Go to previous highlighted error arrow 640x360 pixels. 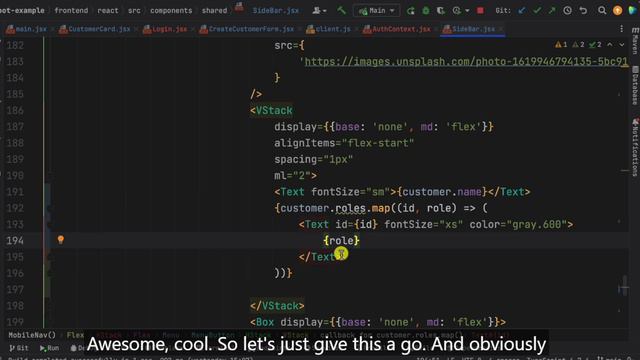[x=610, y=44]
